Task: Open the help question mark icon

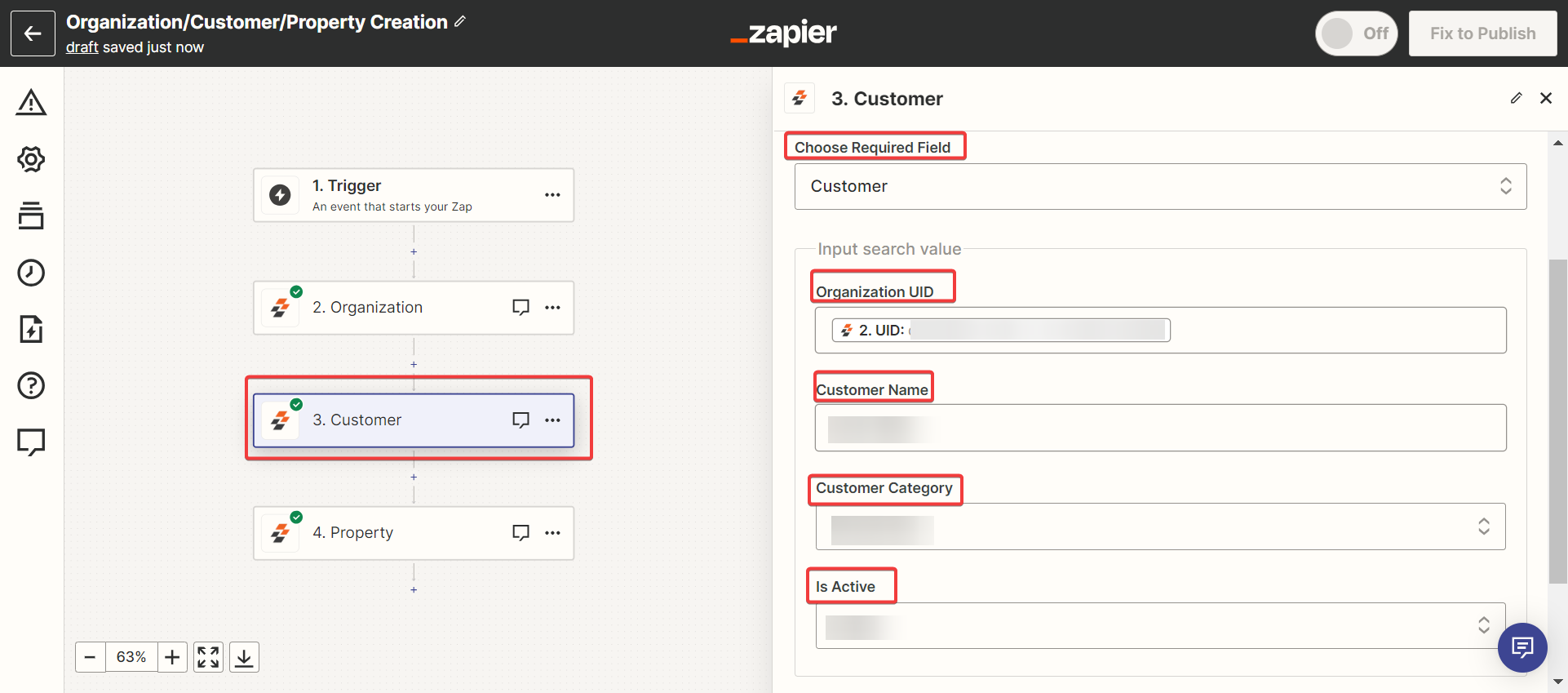Action: point(31,385)
